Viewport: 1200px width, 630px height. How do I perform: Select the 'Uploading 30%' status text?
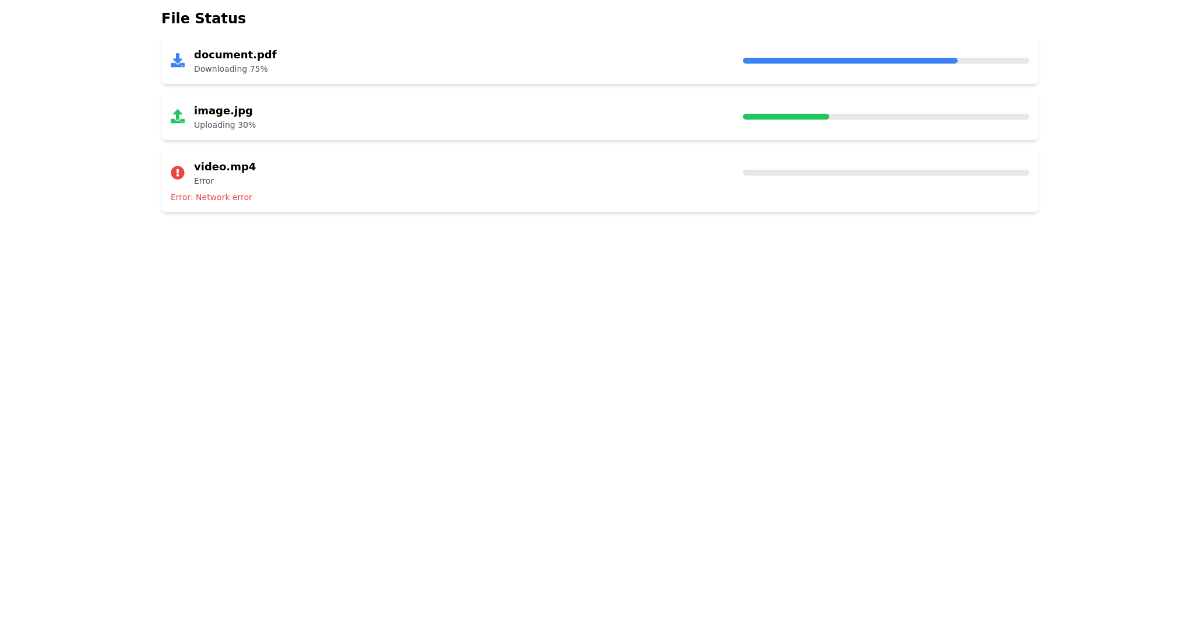coord(225,125)
